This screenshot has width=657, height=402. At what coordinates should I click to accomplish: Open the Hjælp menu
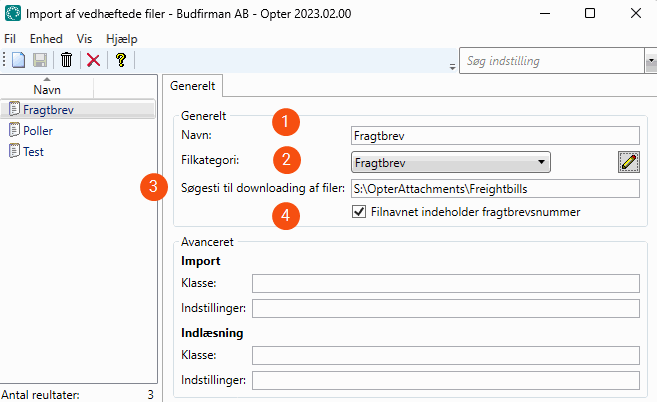coord(120,38)
